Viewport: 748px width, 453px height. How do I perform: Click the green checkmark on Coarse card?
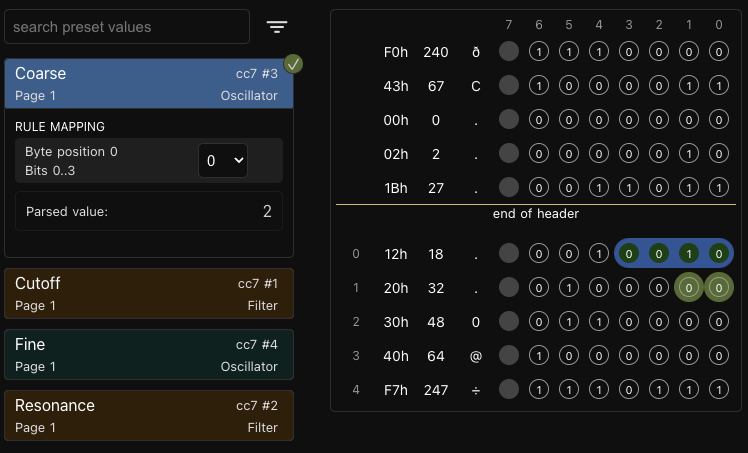294,64
